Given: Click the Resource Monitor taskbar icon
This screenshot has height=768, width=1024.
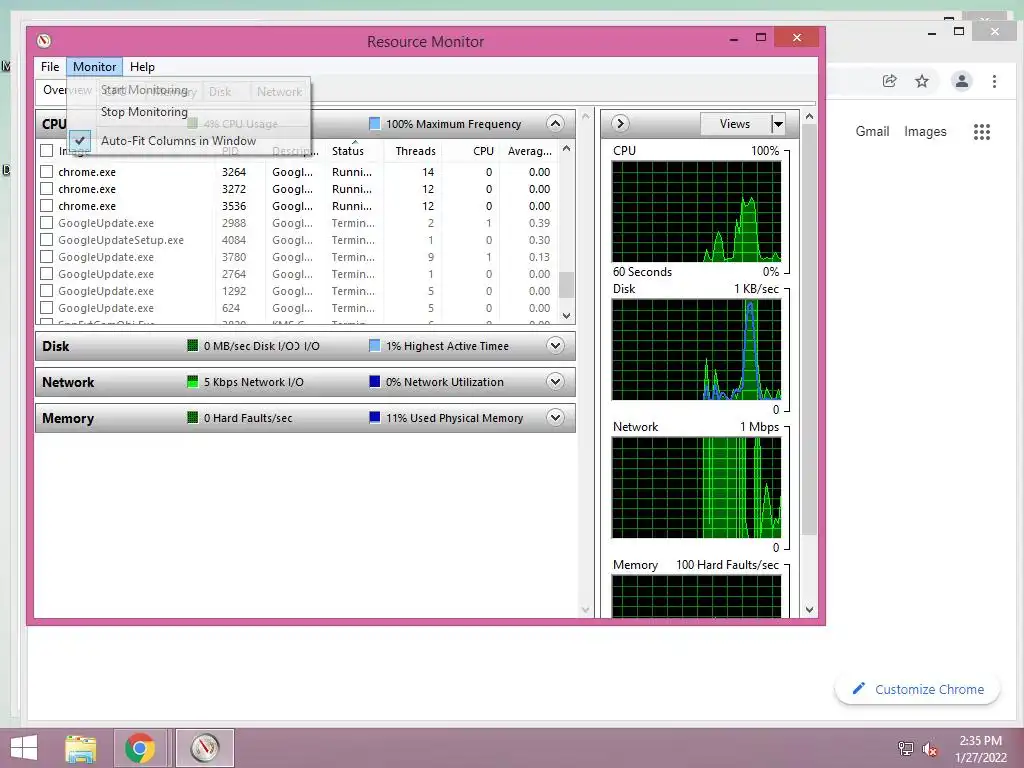Looking at the screenshot, I should 205,748.
